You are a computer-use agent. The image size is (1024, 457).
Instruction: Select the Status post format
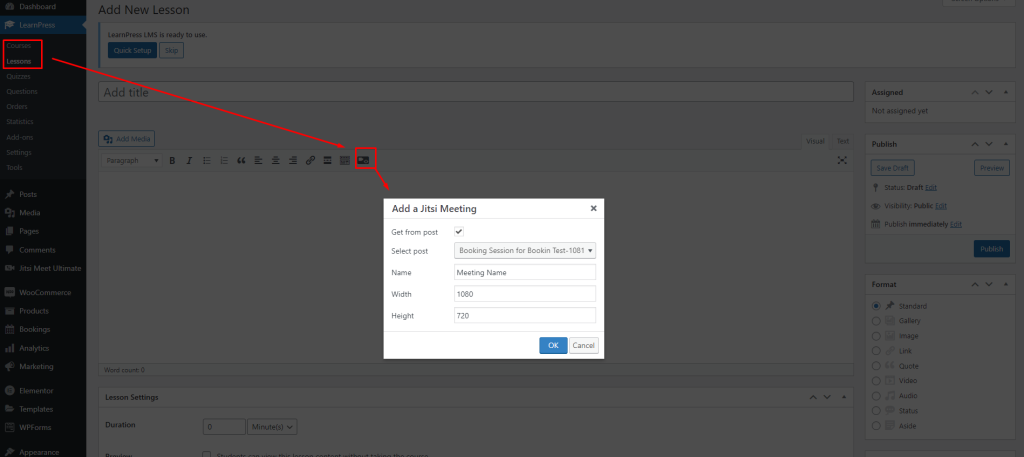876,411
